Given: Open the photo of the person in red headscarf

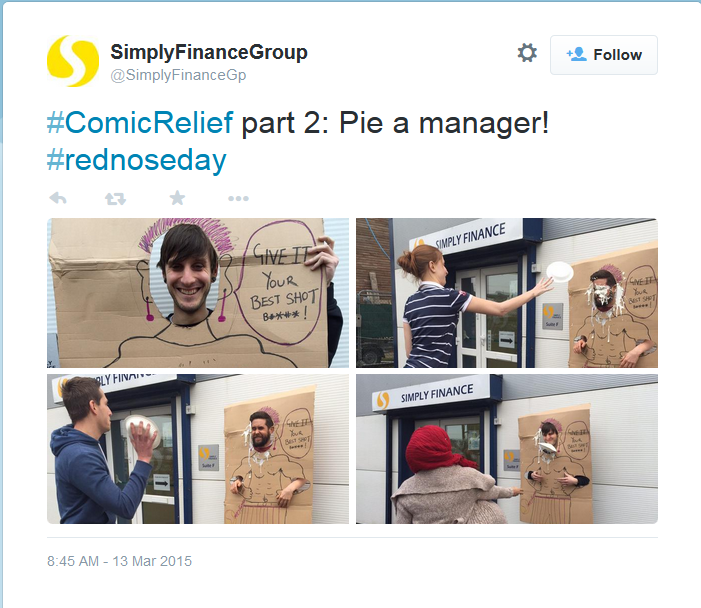Looking at the screenshot, I should point(507,449).
